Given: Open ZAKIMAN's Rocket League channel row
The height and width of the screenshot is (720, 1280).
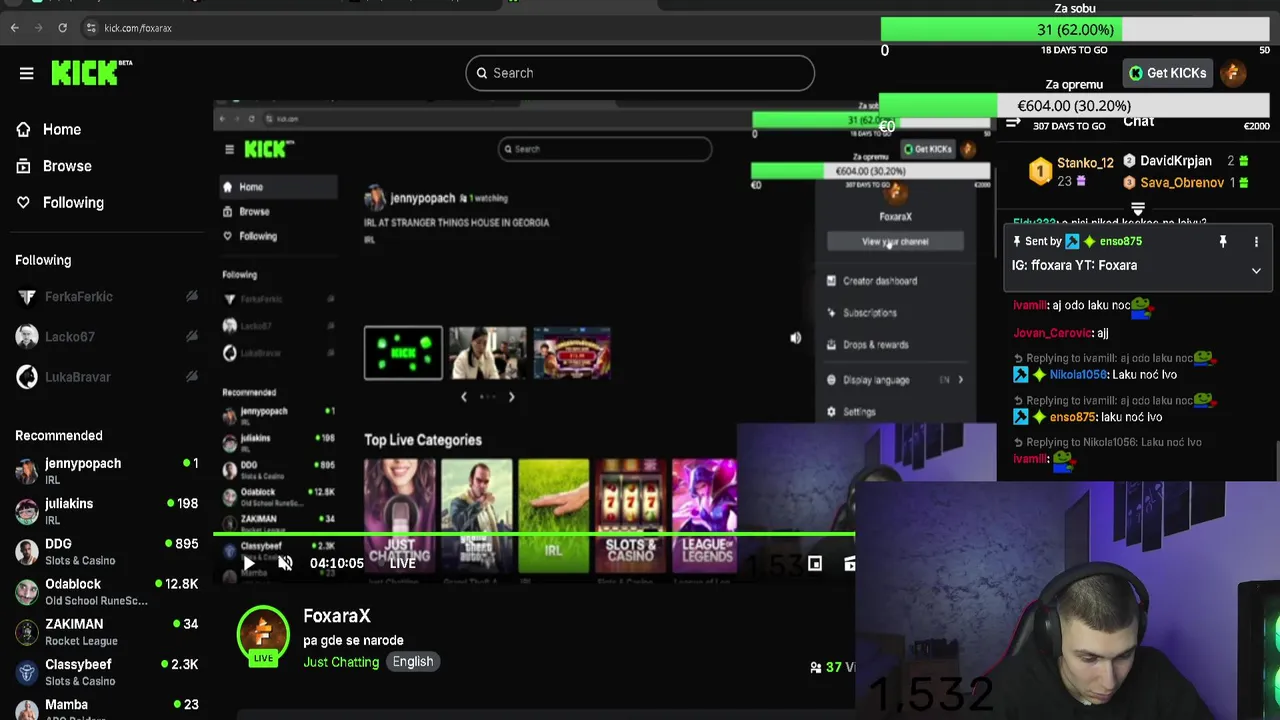Looking at the screenshot, I should tap(105, 632).
